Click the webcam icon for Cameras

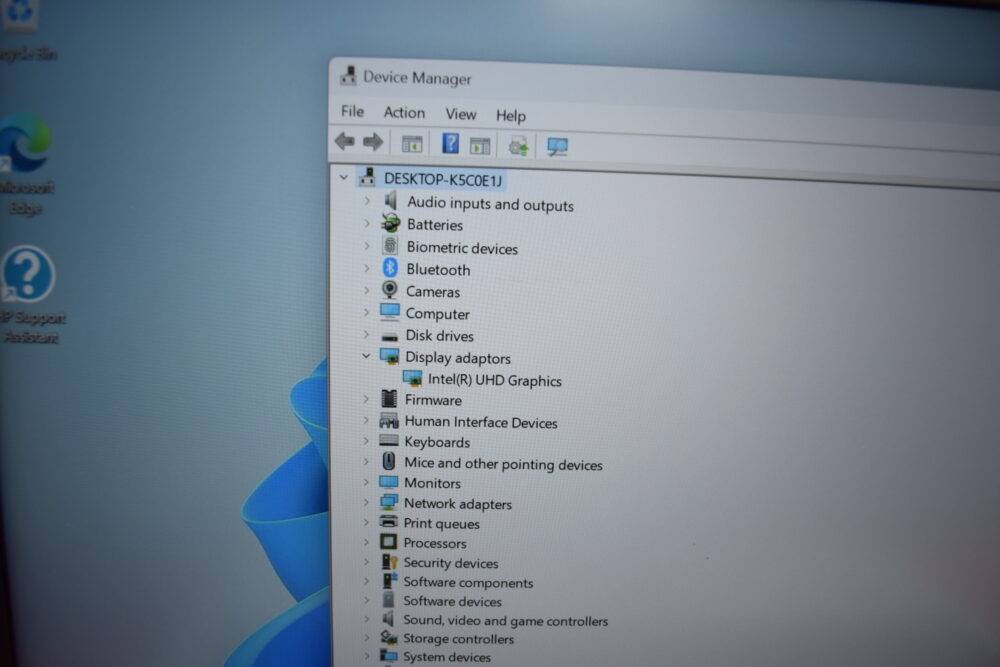[390, 290]
